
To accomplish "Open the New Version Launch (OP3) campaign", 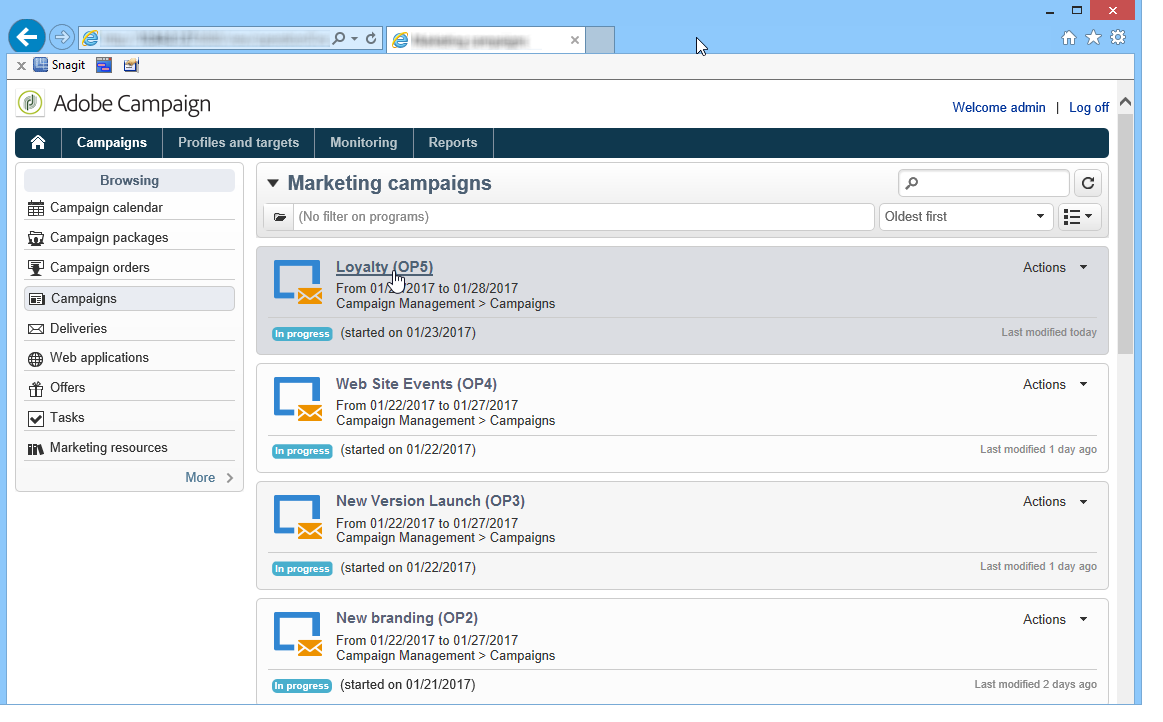I will click(x=430, y=501).
